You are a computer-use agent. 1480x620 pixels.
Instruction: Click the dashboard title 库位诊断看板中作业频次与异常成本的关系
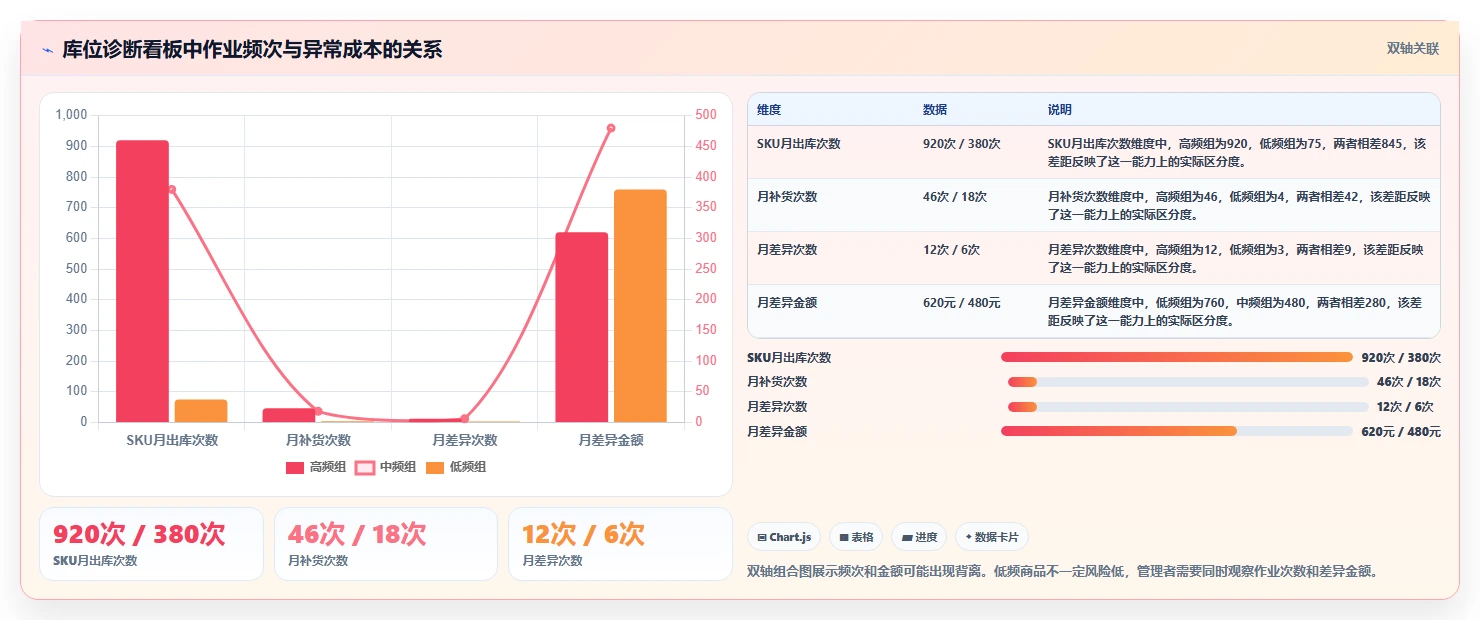click(x=252, y=49)
